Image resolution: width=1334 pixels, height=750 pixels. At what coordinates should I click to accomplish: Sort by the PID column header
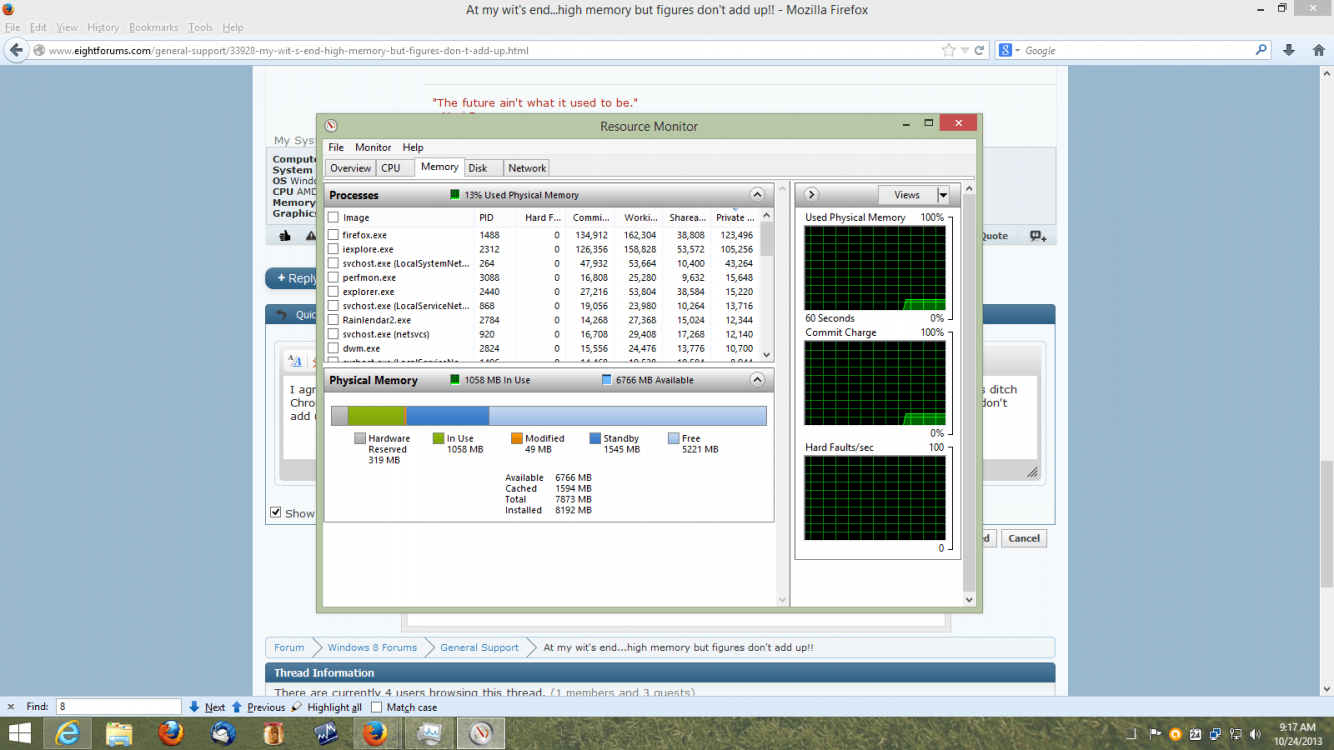486,217
